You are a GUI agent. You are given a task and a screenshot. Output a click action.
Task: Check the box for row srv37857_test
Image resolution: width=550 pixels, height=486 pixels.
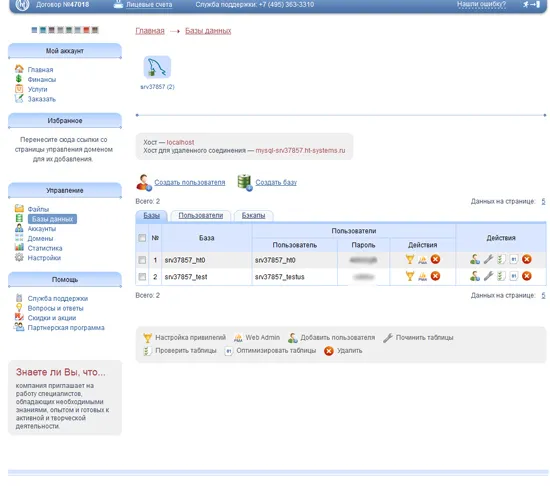pyautogui.click(x=142, y=277)
